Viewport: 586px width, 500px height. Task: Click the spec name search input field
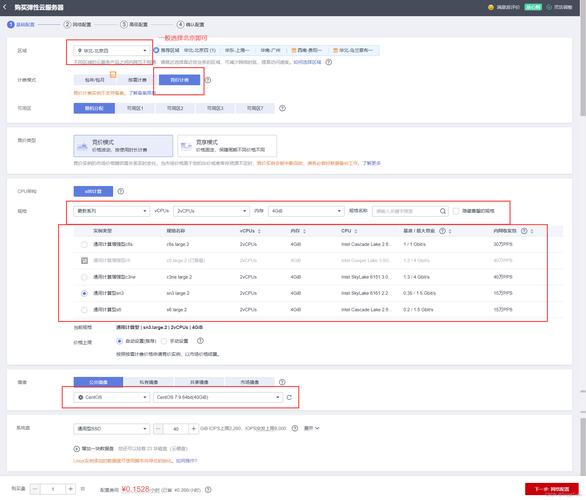407,211
